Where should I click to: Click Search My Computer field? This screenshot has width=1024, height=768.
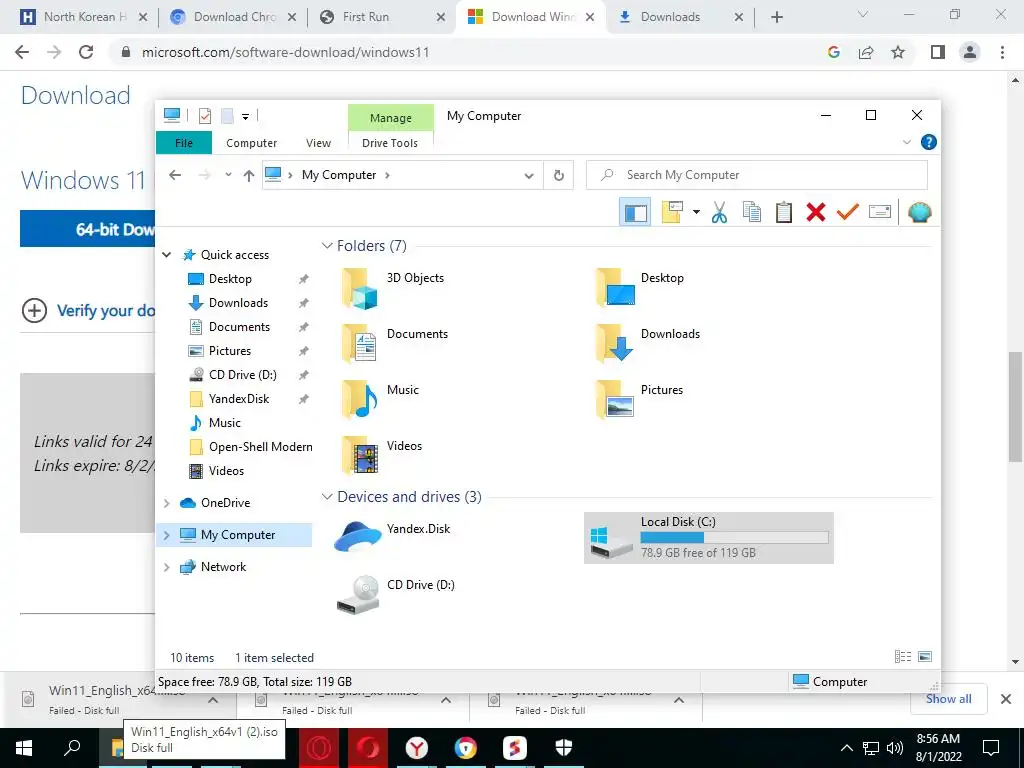click(x=756, y=175)
